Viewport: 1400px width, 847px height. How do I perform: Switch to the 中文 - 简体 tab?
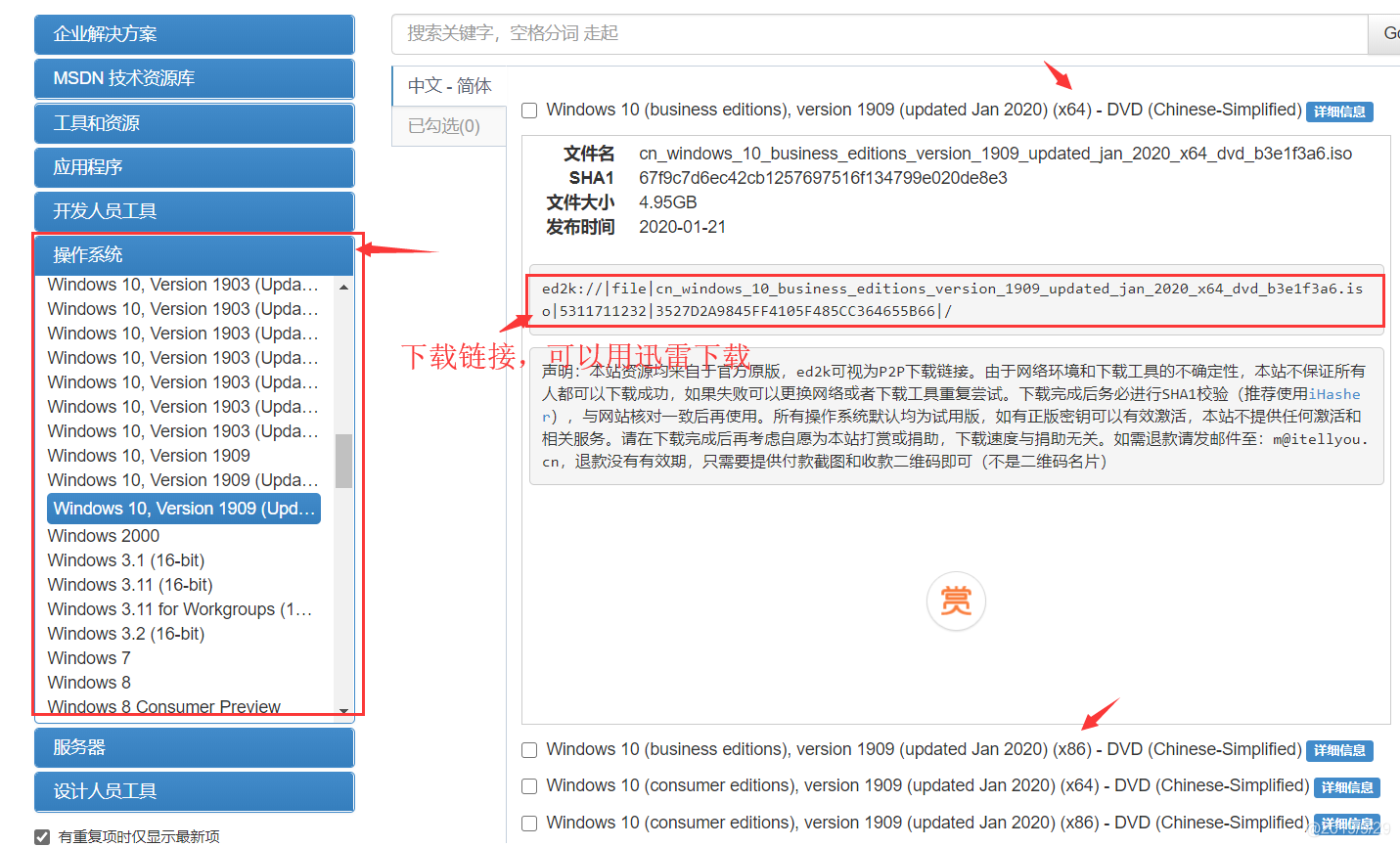(449, 86)
